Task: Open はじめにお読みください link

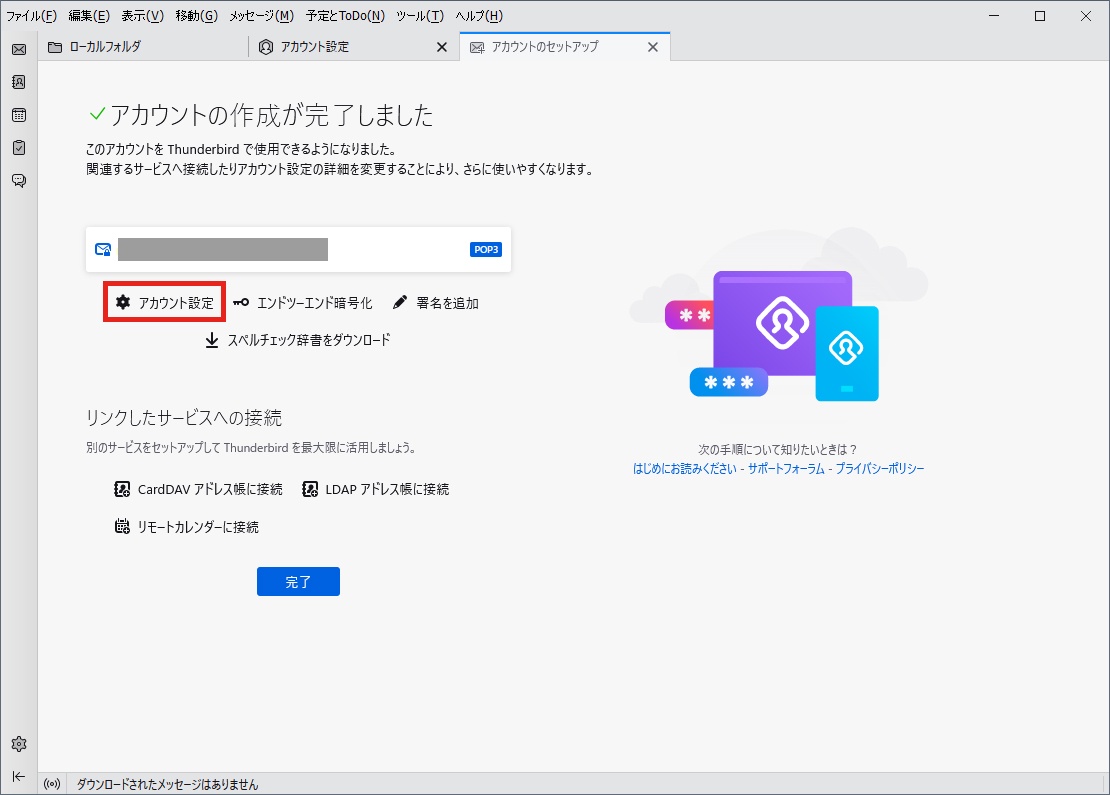Action: [x=685, y=469]
